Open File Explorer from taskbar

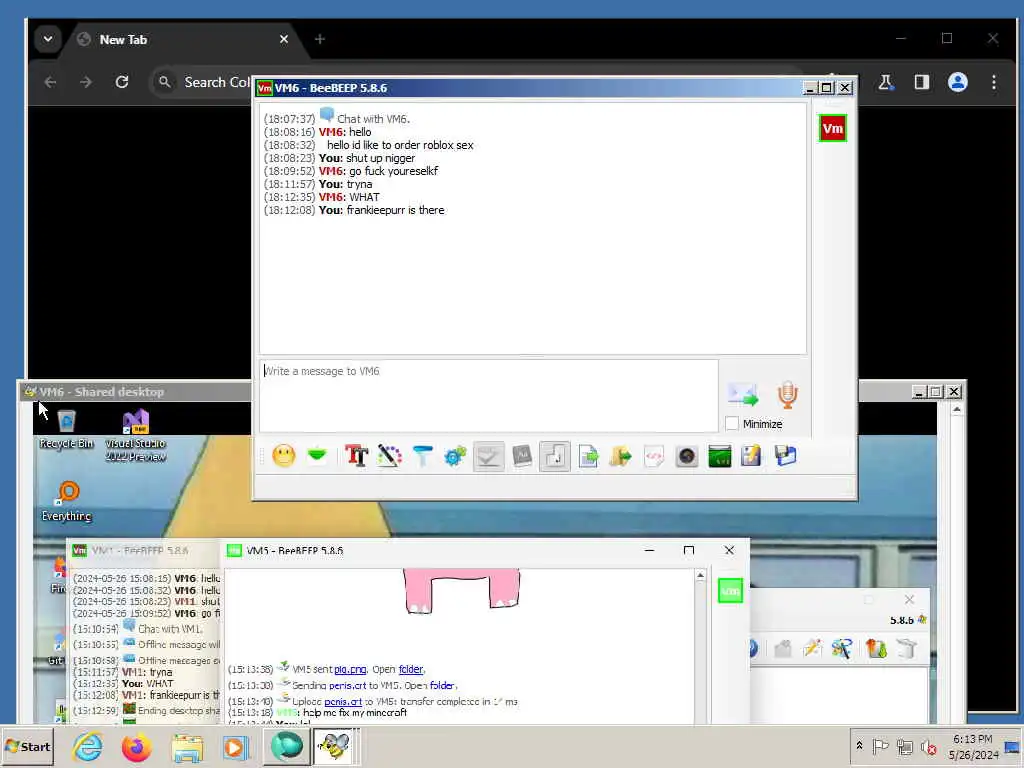(x=187, y=746)
